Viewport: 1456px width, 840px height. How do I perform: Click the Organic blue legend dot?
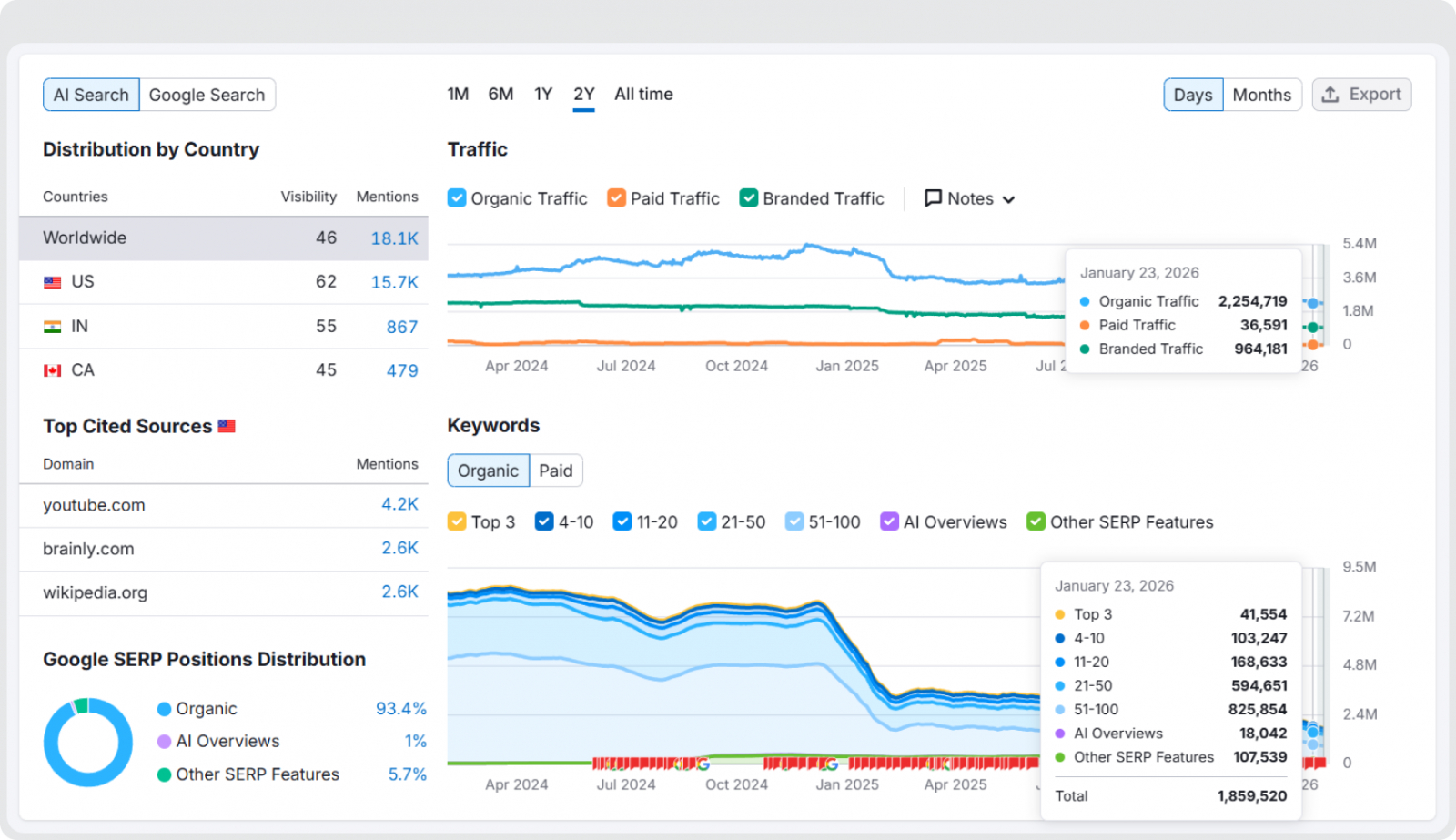(165, 709)
